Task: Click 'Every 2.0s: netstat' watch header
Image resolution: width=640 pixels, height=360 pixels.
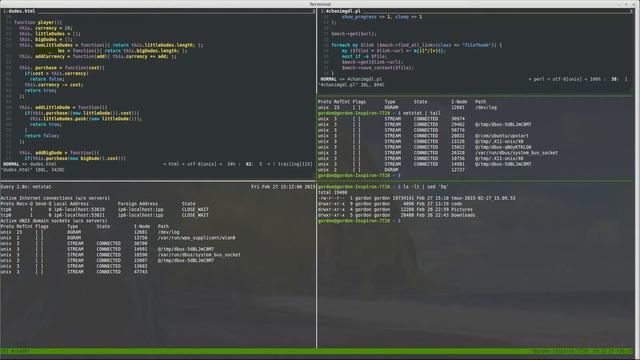Action: pyautogui.click(x=26, y=187)
